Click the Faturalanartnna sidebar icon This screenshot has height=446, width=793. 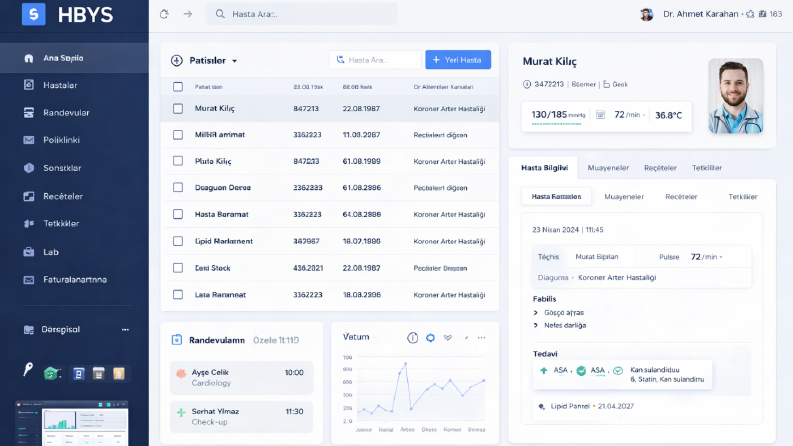click(x=29, y=280)
